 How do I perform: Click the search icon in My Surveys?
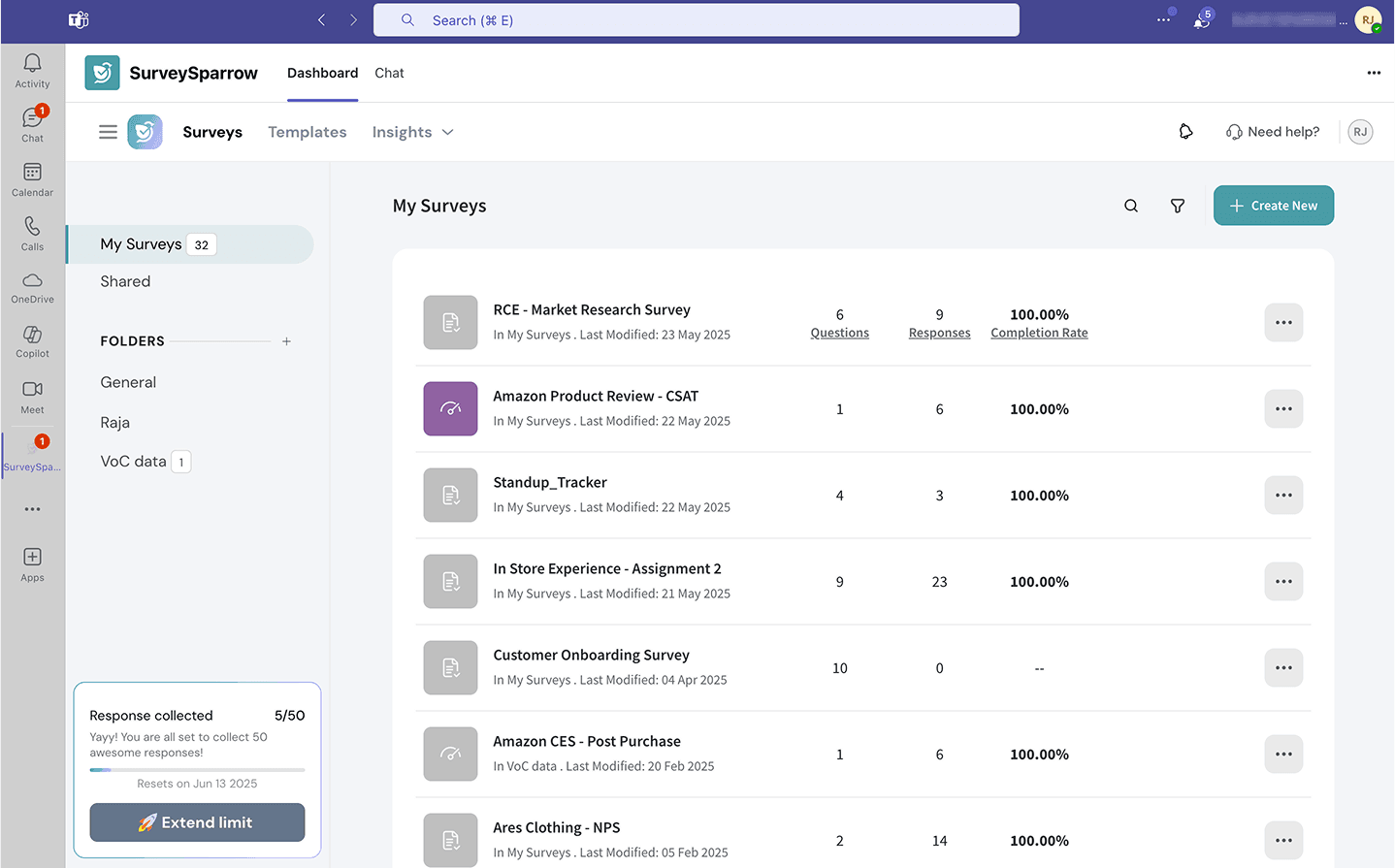tap(1131, 206)
